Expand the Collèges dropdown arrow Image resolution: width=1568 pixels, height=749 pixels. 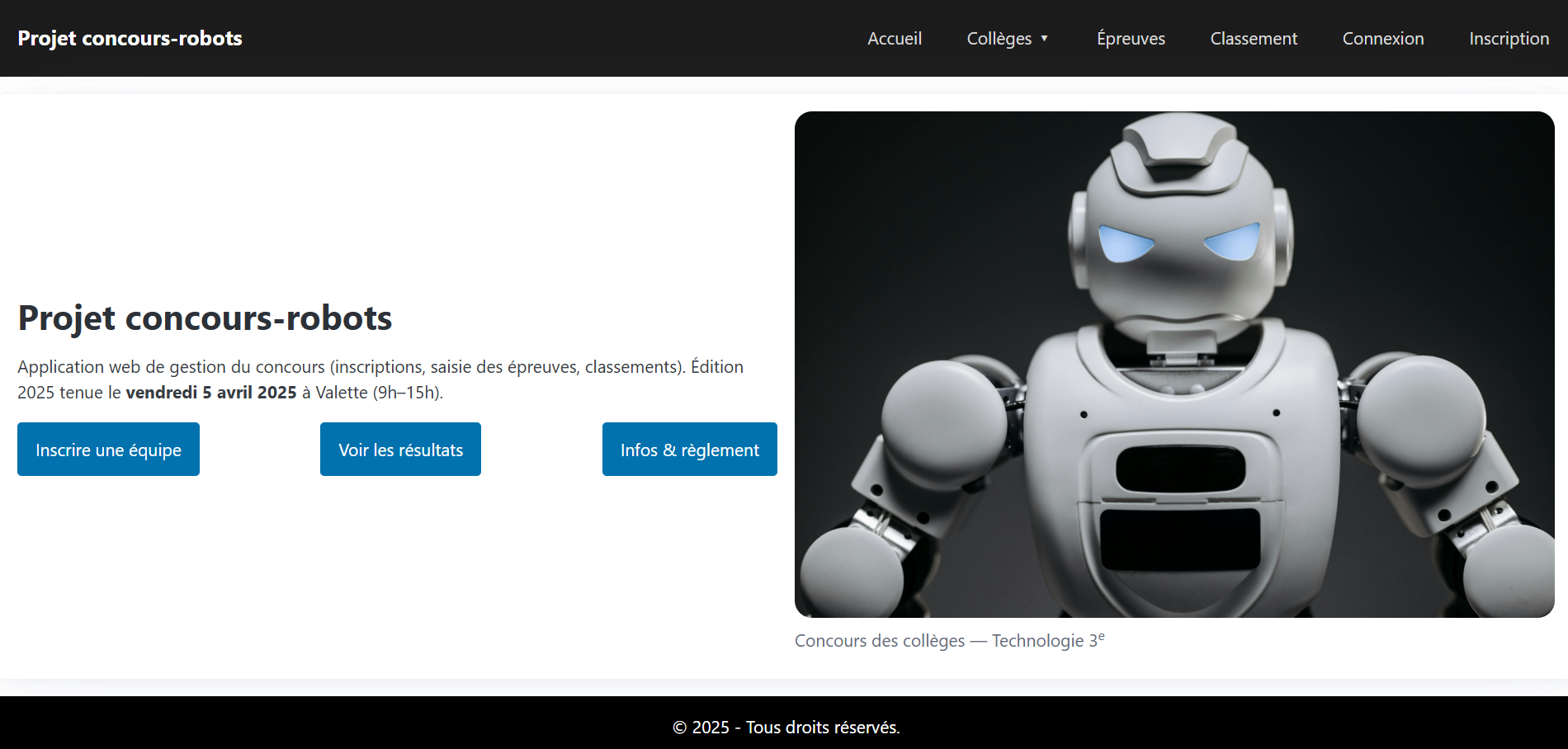pos(1044,39)
